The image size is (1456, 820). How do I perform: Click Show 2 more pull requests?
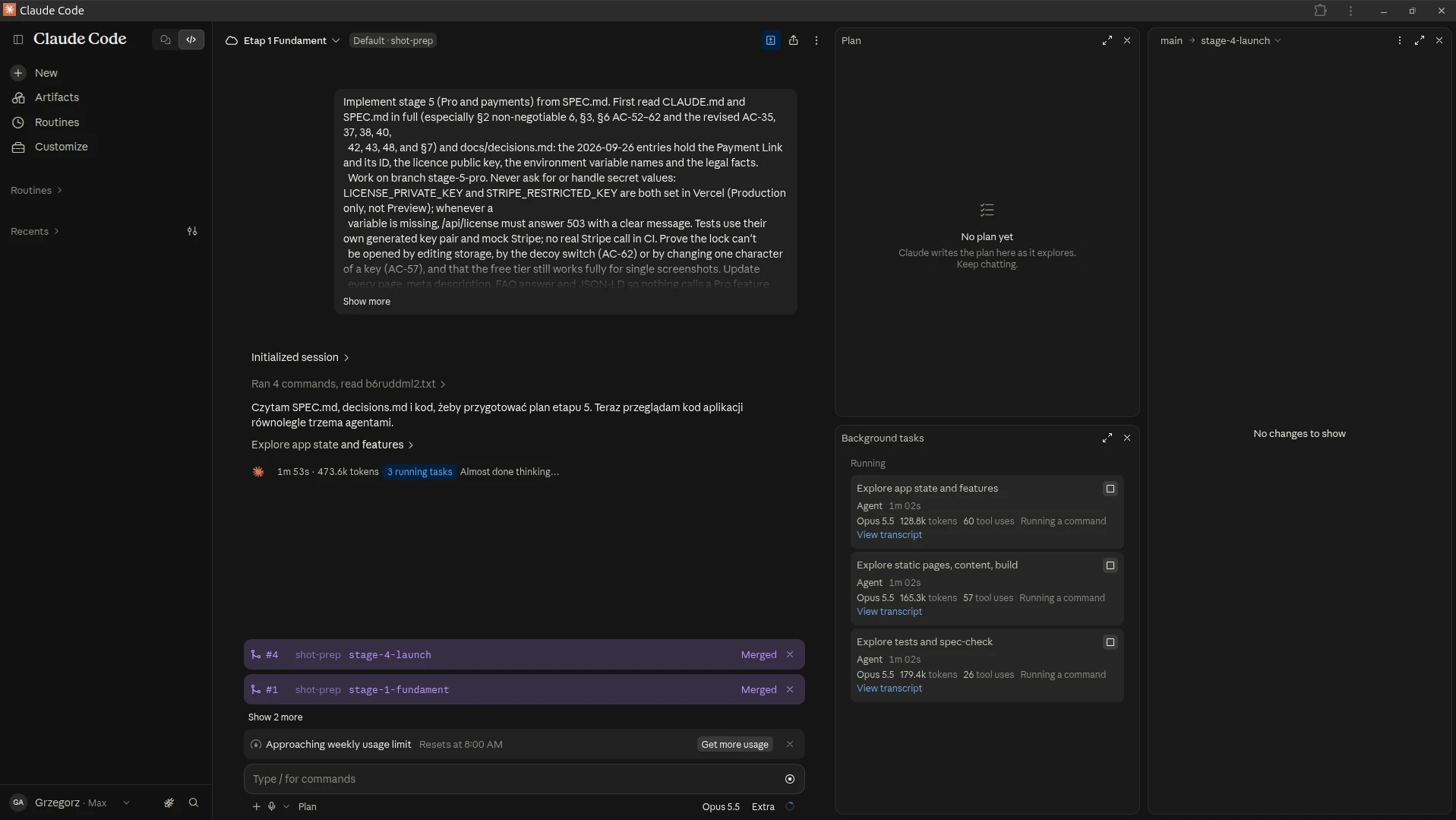pyautogui.click(x=275, y=717)
